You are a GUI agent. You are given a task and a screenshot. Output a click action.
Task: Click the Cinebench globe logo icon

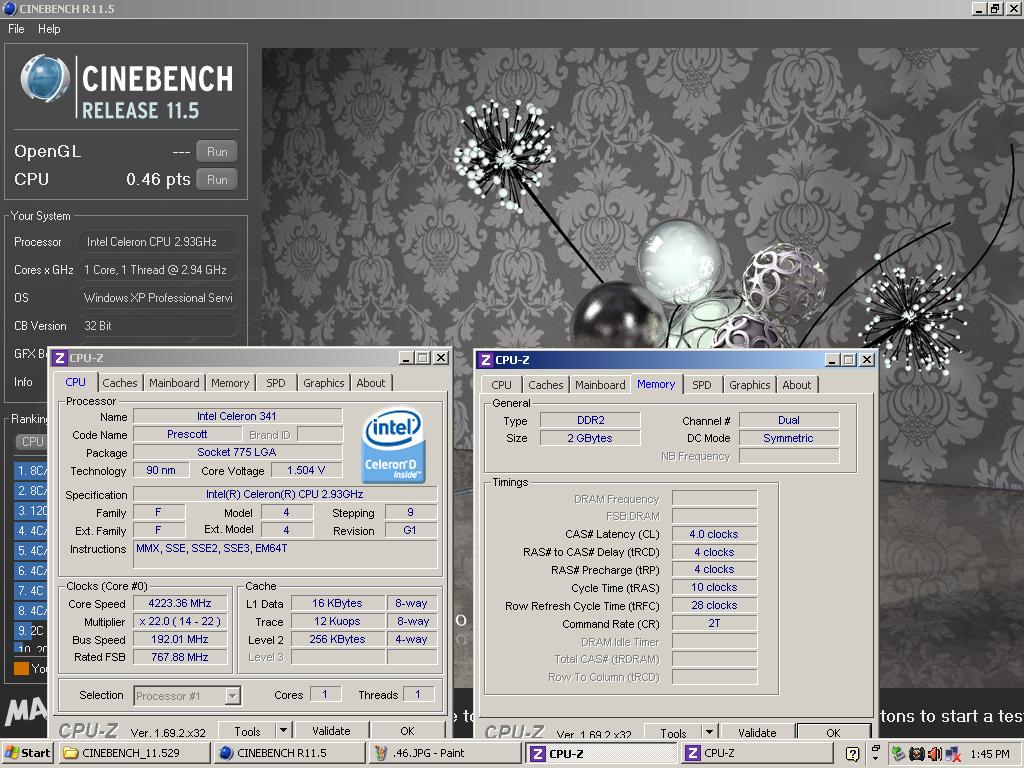pos(45,78)
